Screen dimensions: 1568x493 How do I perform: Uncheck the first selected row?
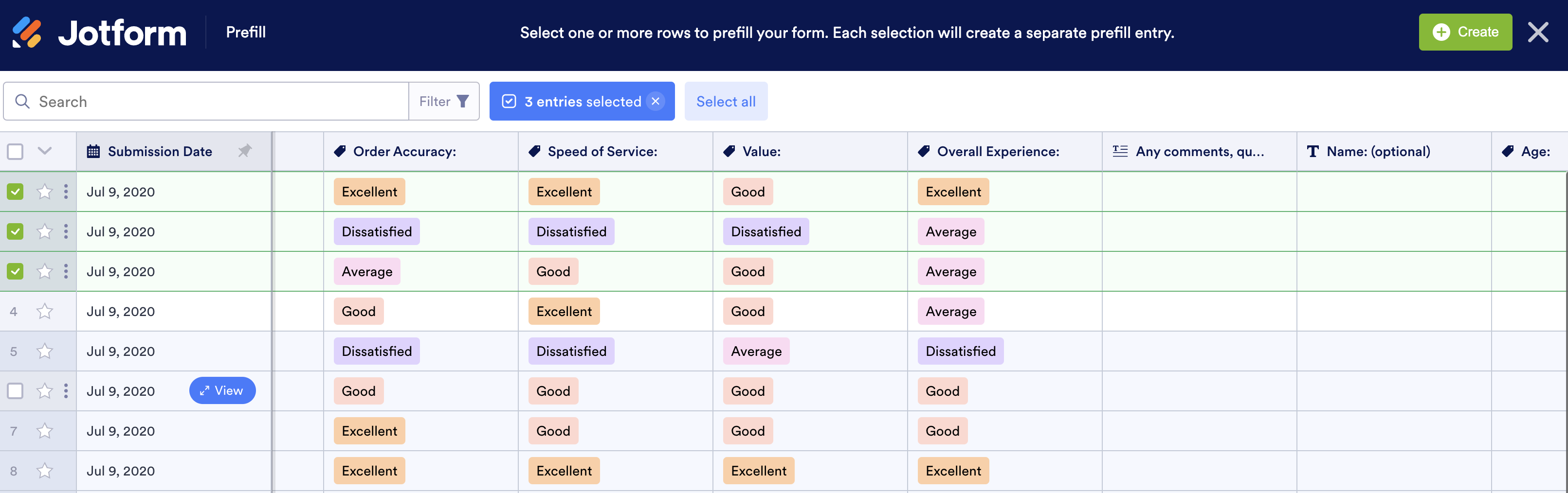tap(15, 192)
